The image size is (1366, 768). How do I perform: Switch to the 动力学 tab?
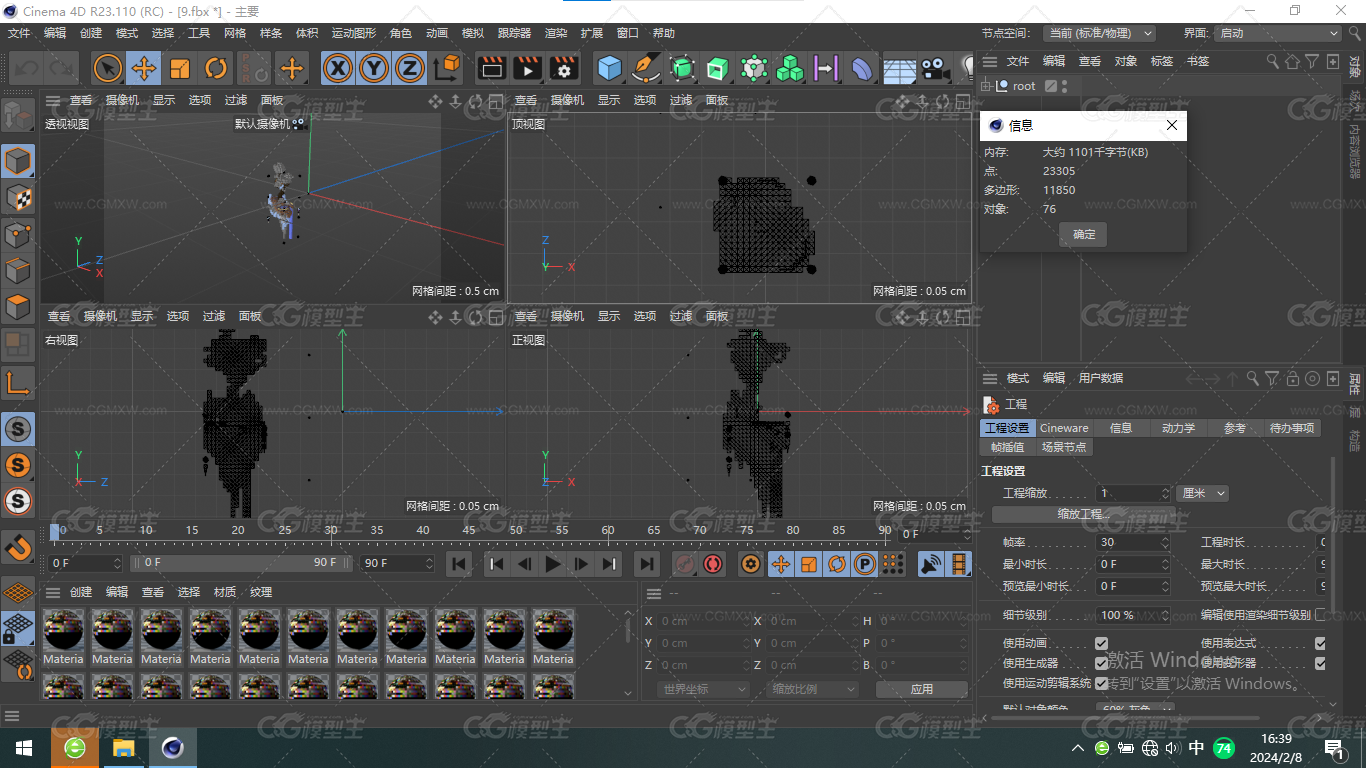pos(1178,428)
